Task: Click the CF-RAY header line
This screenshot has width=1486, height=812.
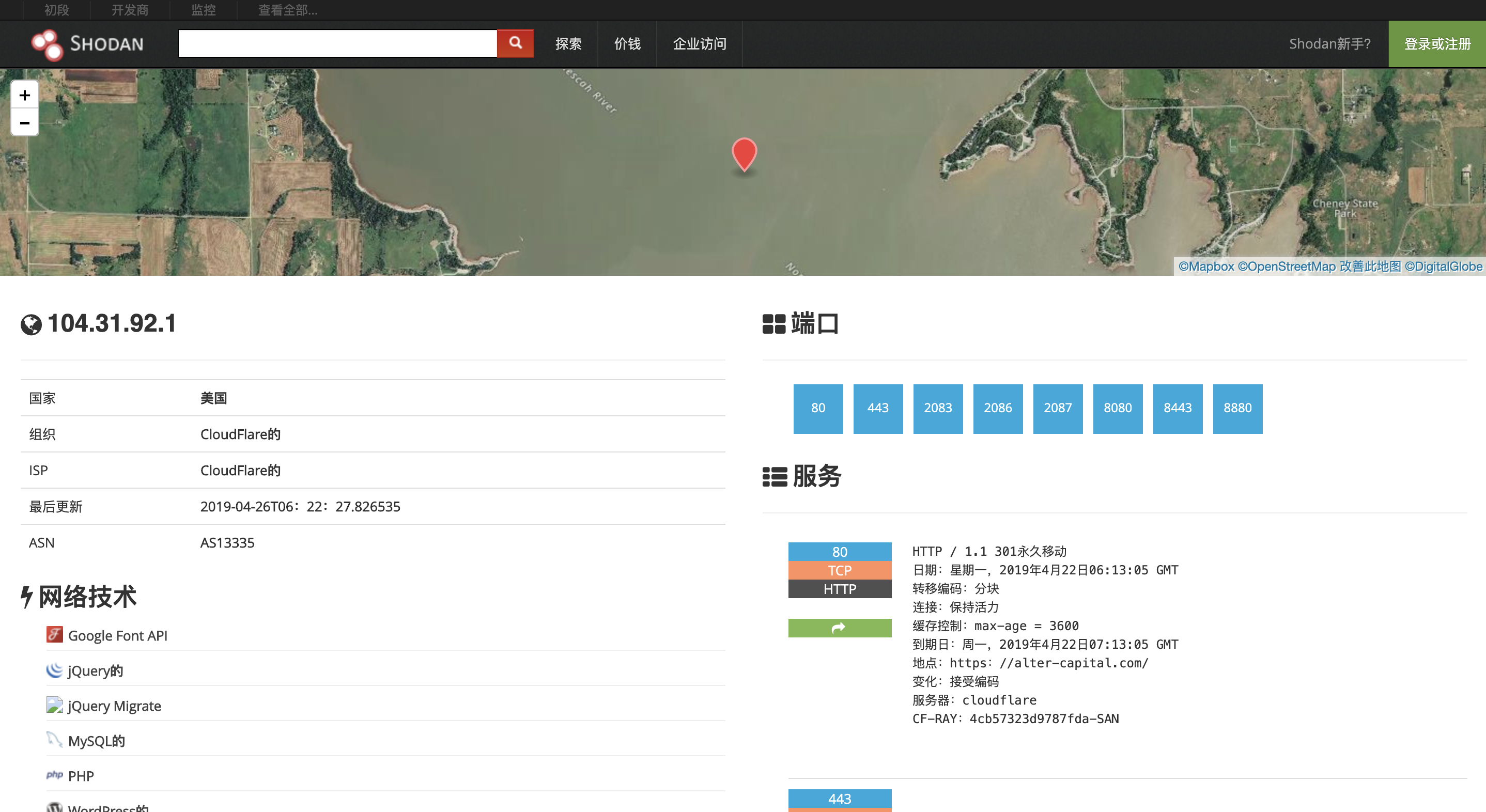Action: click(x=1015, y=719)
